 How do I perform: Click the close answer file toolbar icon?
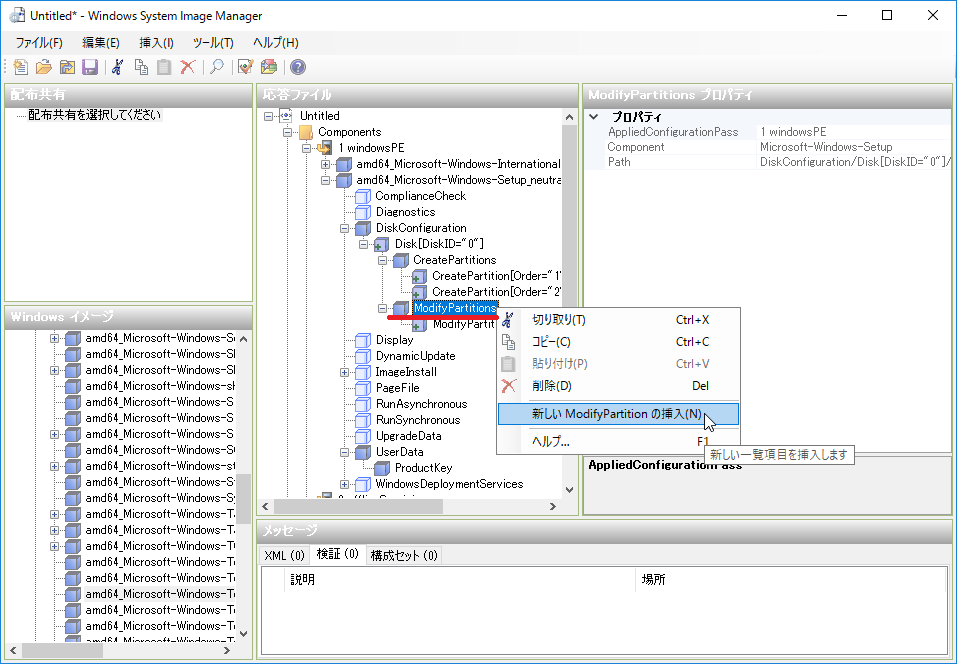(67, 67)
